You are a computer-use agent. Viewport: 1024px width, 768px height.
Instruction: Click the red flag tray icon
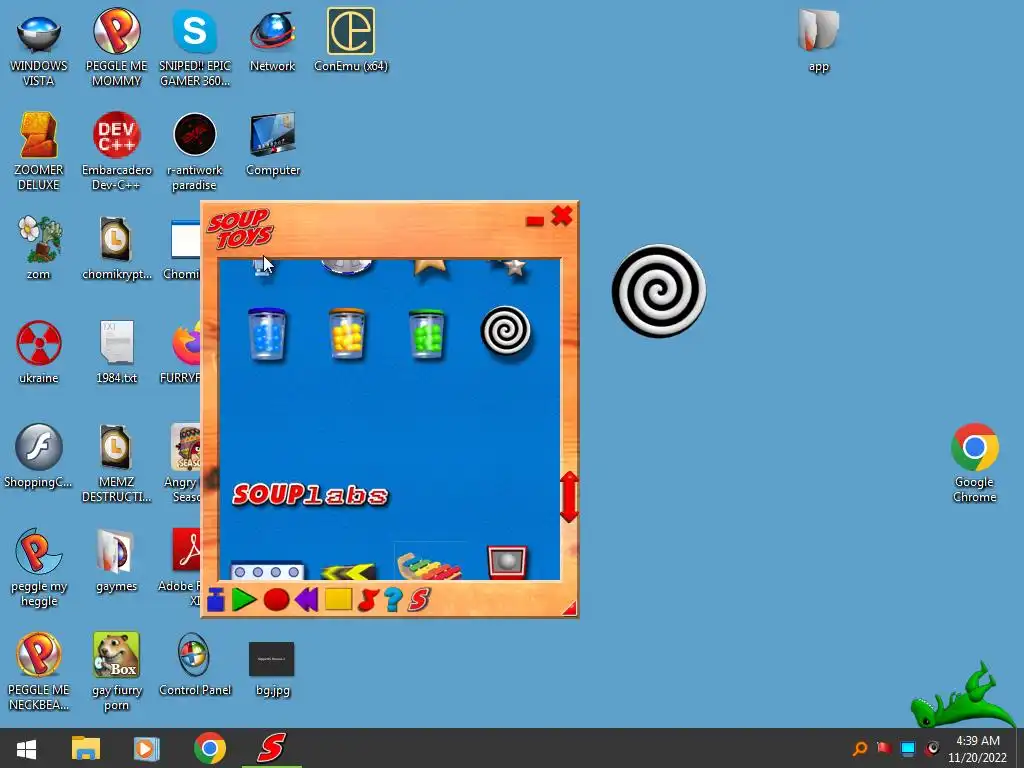tap(884, 748)
